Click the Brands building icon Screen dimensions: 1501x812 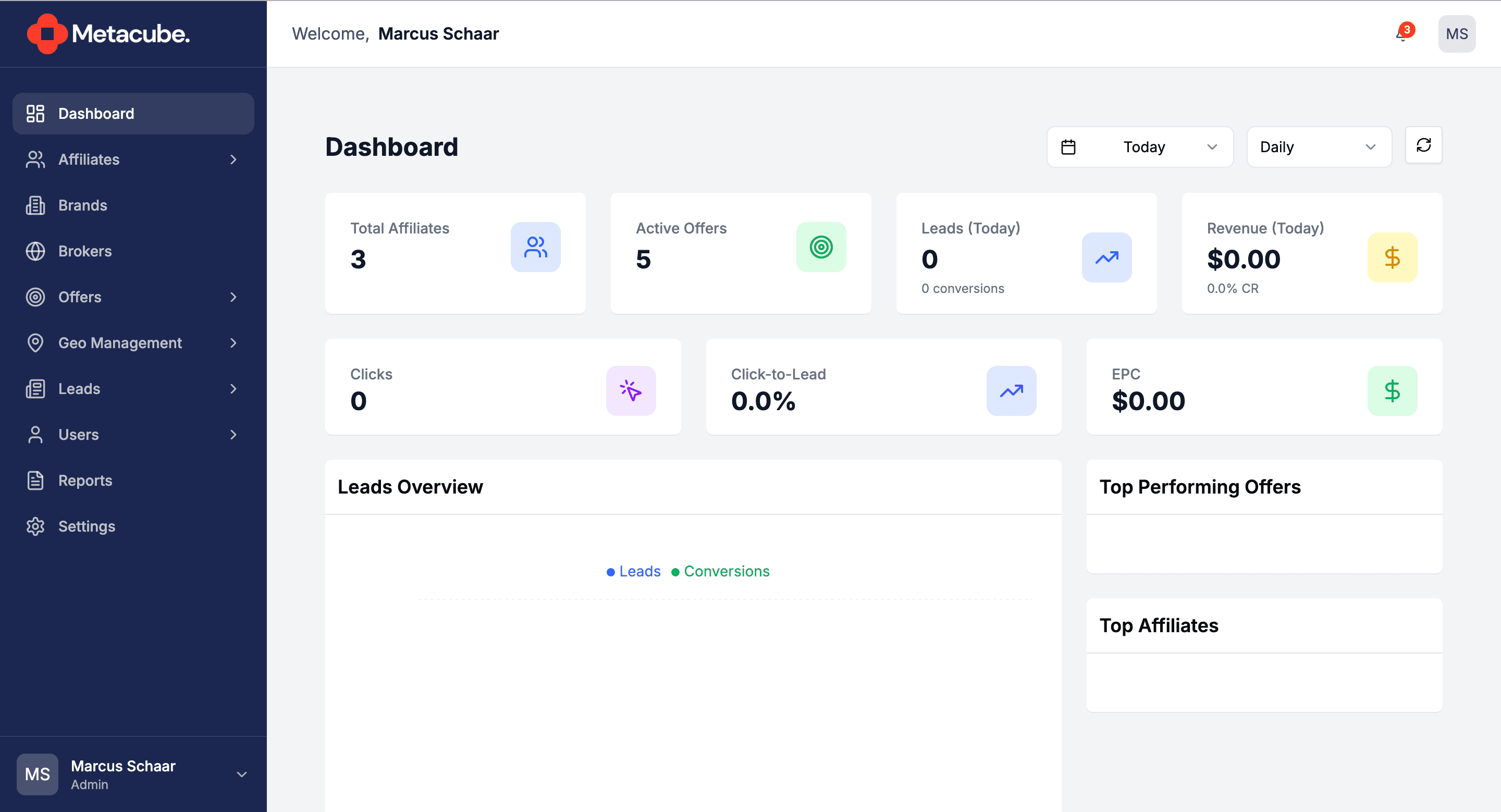35,206
